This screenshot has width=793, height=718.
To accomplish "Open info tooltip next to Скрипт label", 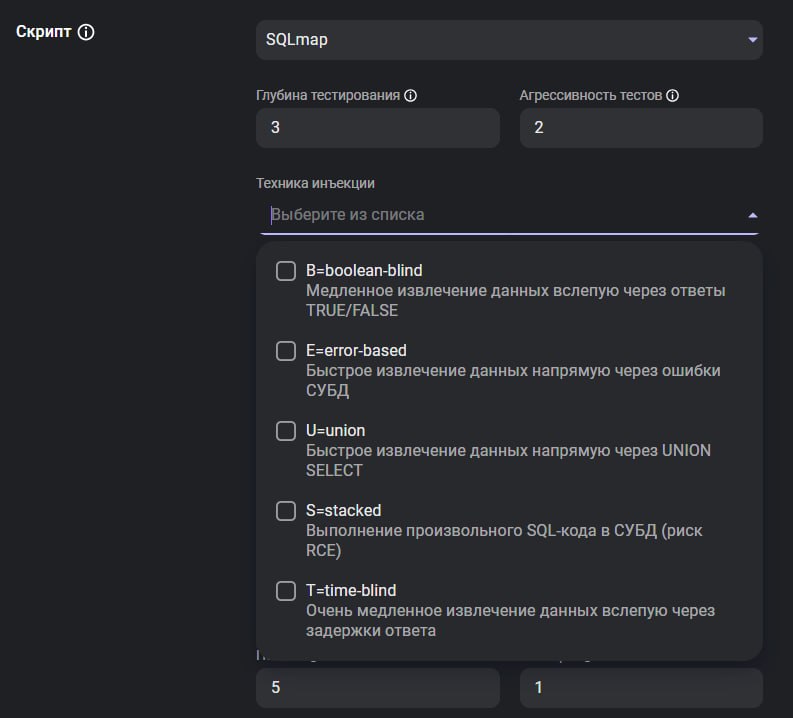I will click(x=86, y=32).
